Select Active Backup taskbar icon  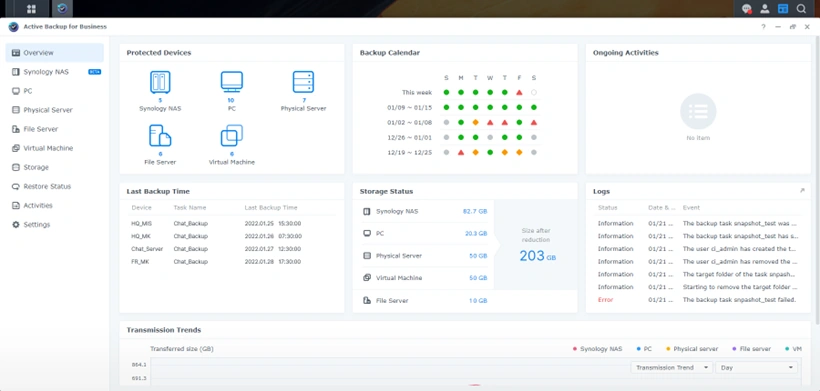tap(62, 8)
